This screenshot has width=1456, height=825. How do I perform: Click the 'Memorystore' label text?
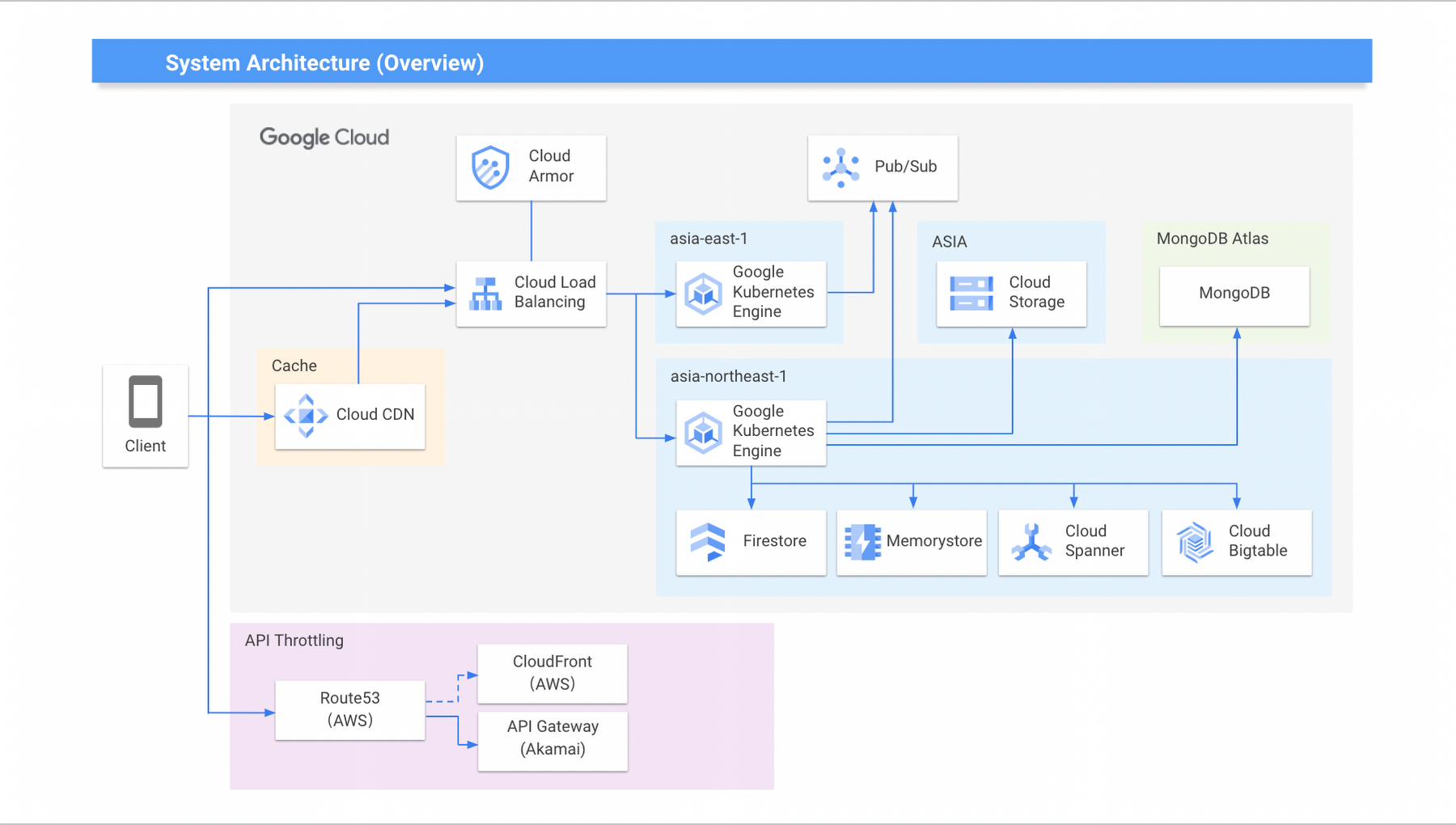click(x=934, y=541)
